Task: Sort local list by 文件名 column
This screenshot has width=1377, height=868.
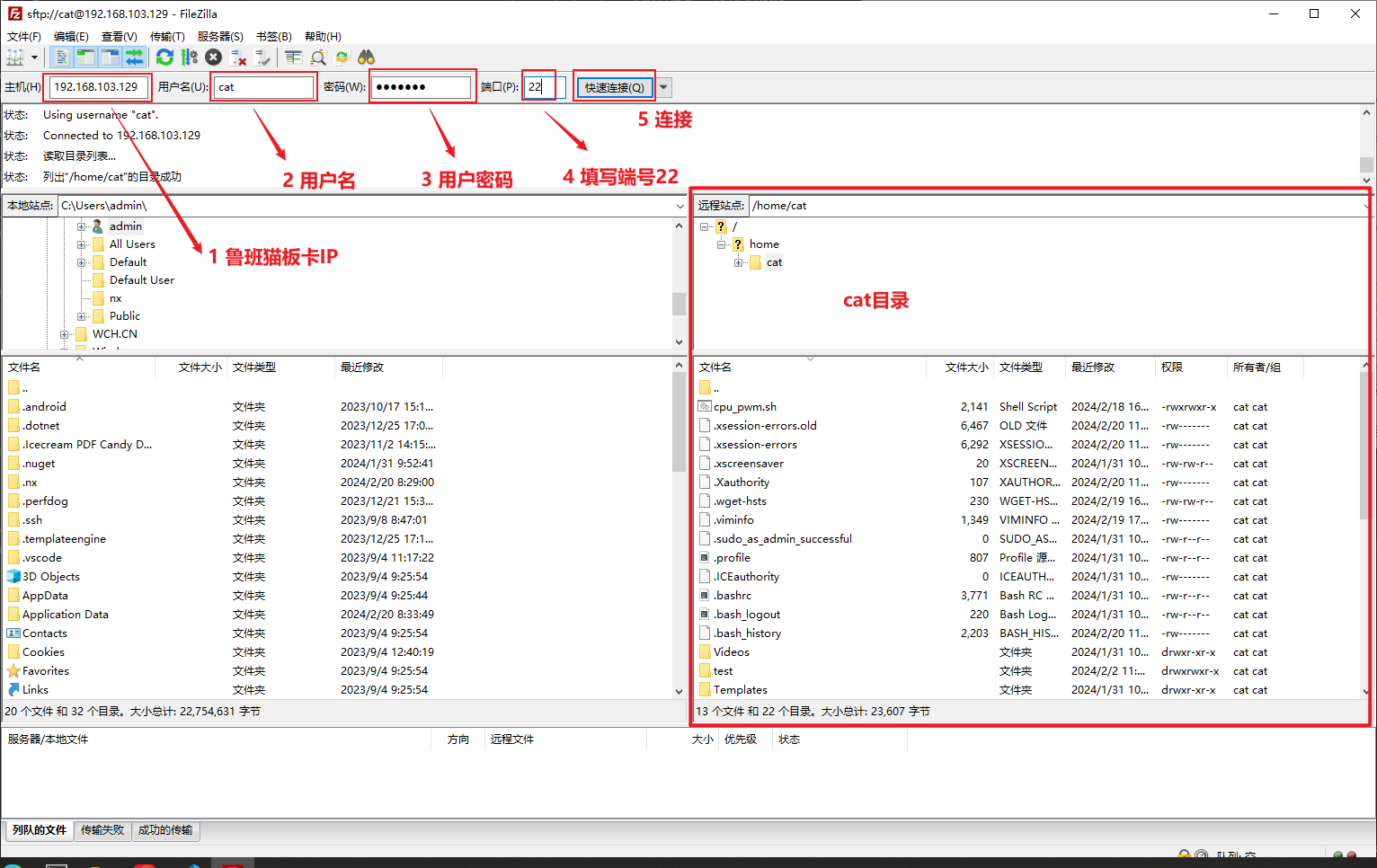Action: (x=79, y=368)
